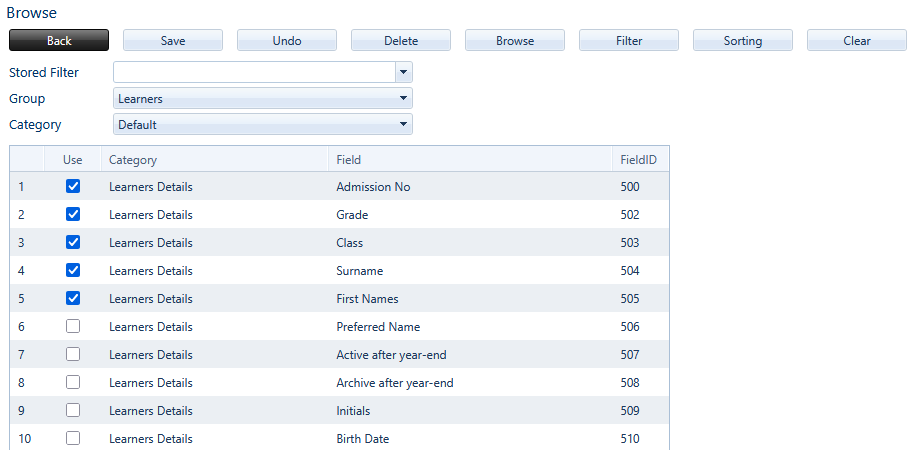Check Use for Birth Date field
The width and height of the screenshot is (912, 450).
73,438
